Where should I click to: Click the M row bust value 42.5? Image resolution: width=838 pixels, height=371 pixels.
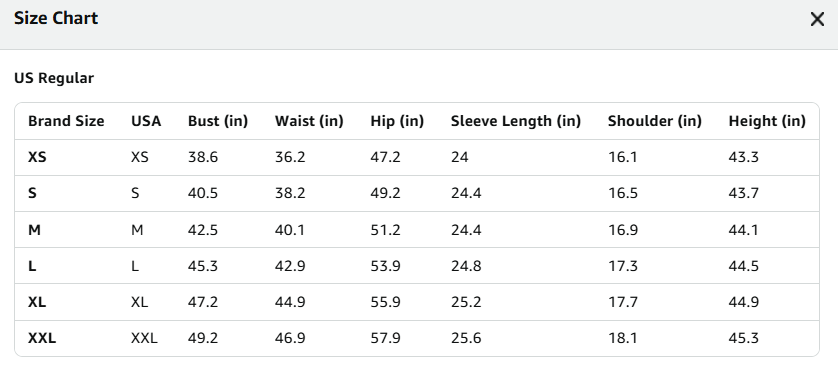[x=203, y=230]
